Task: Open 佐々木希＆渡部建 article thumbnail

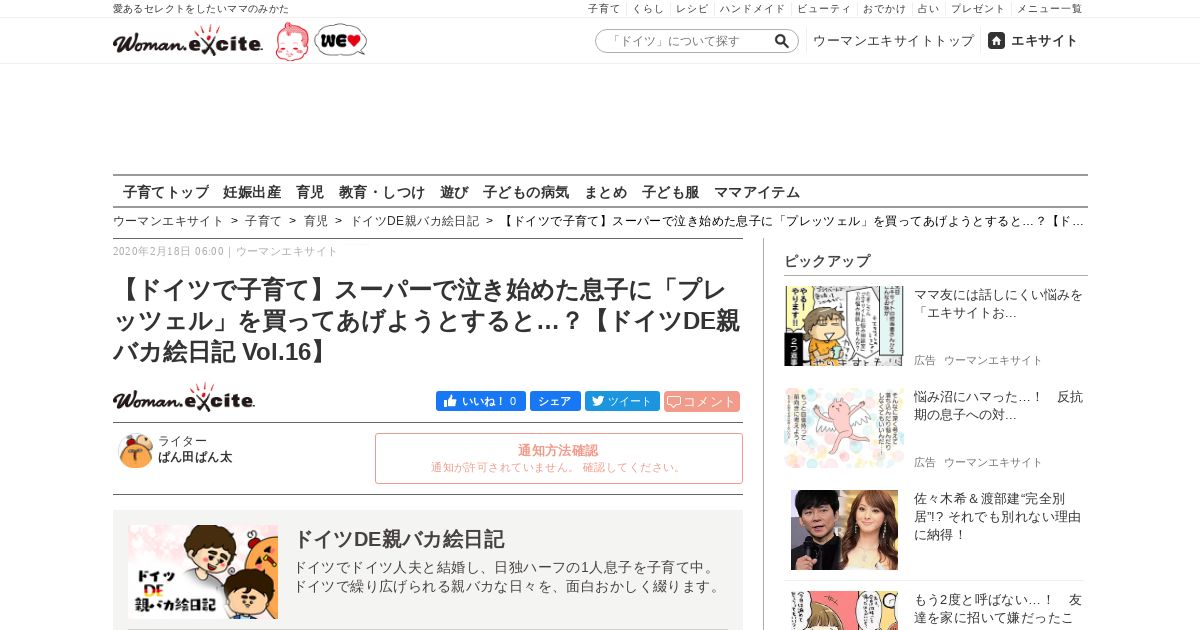Action: (x=844, y=530)
